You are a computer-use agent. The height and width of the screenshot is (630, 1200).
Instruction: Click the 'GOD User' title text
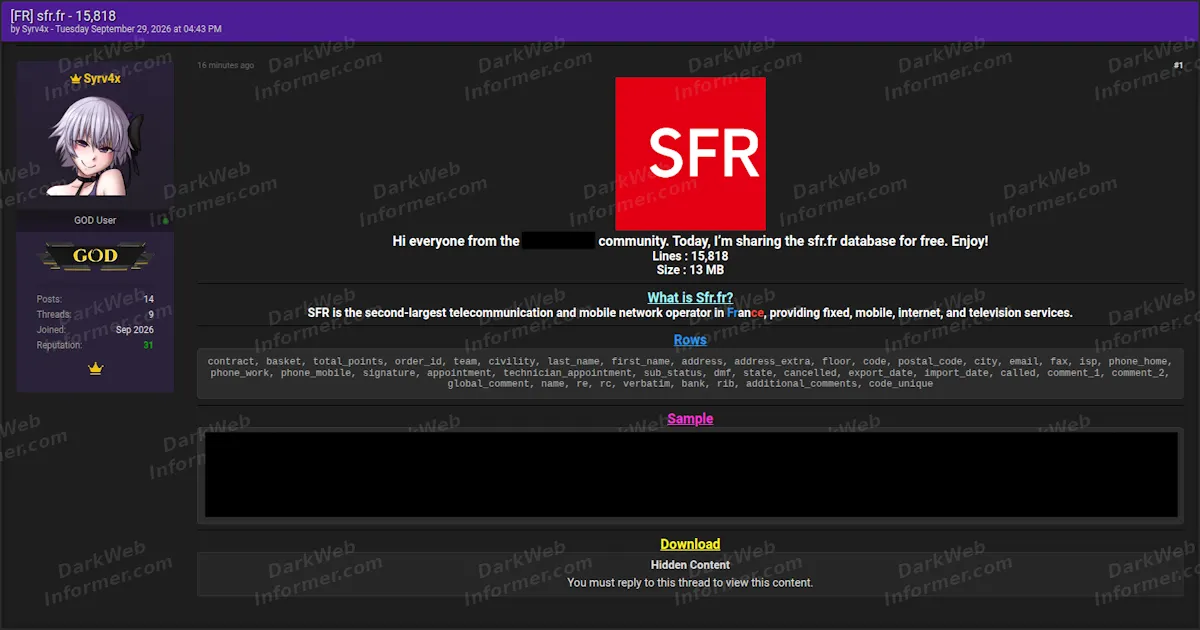(x=95, y=221)
